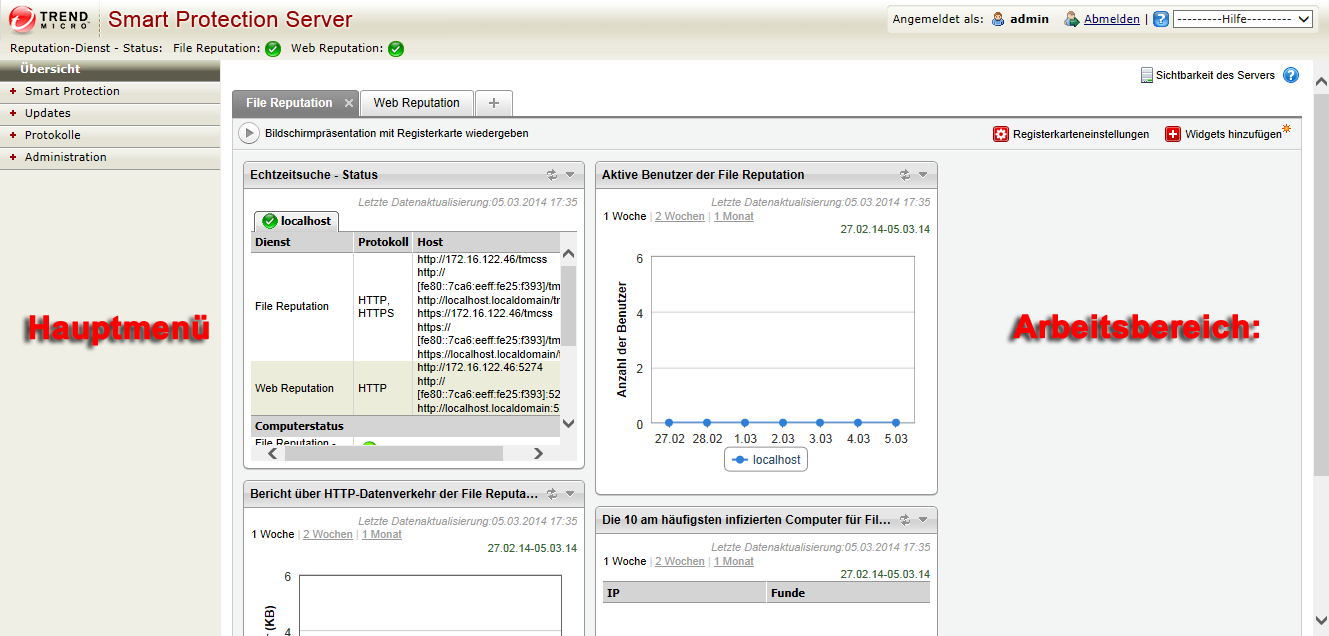Open the Hilfe dropdown
This screenshot has width=1329, height=636.
(1242, 19)
